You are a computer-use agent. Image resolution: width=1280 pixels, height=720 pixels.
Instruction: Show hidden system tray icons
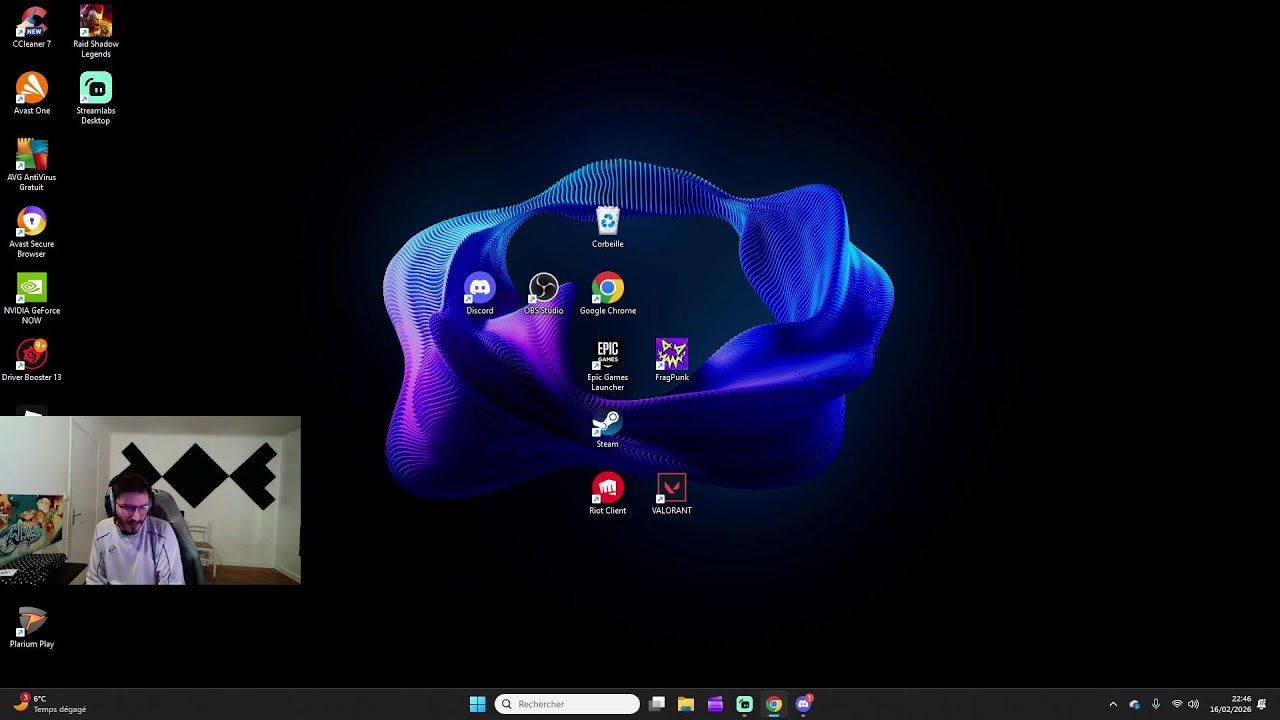1113,704
